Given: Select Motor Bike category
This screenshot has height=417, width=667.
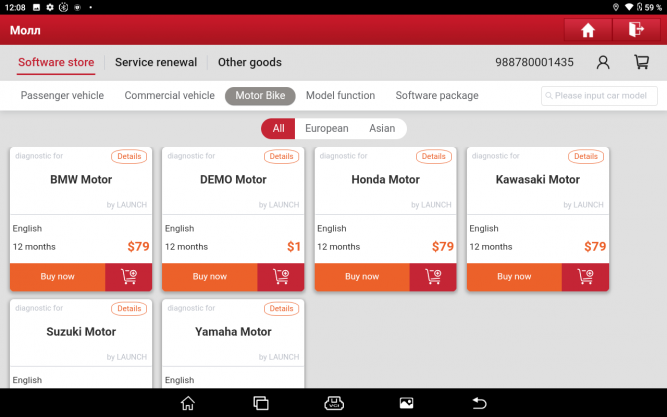Looking at the screenshot, I should [260, 96].
